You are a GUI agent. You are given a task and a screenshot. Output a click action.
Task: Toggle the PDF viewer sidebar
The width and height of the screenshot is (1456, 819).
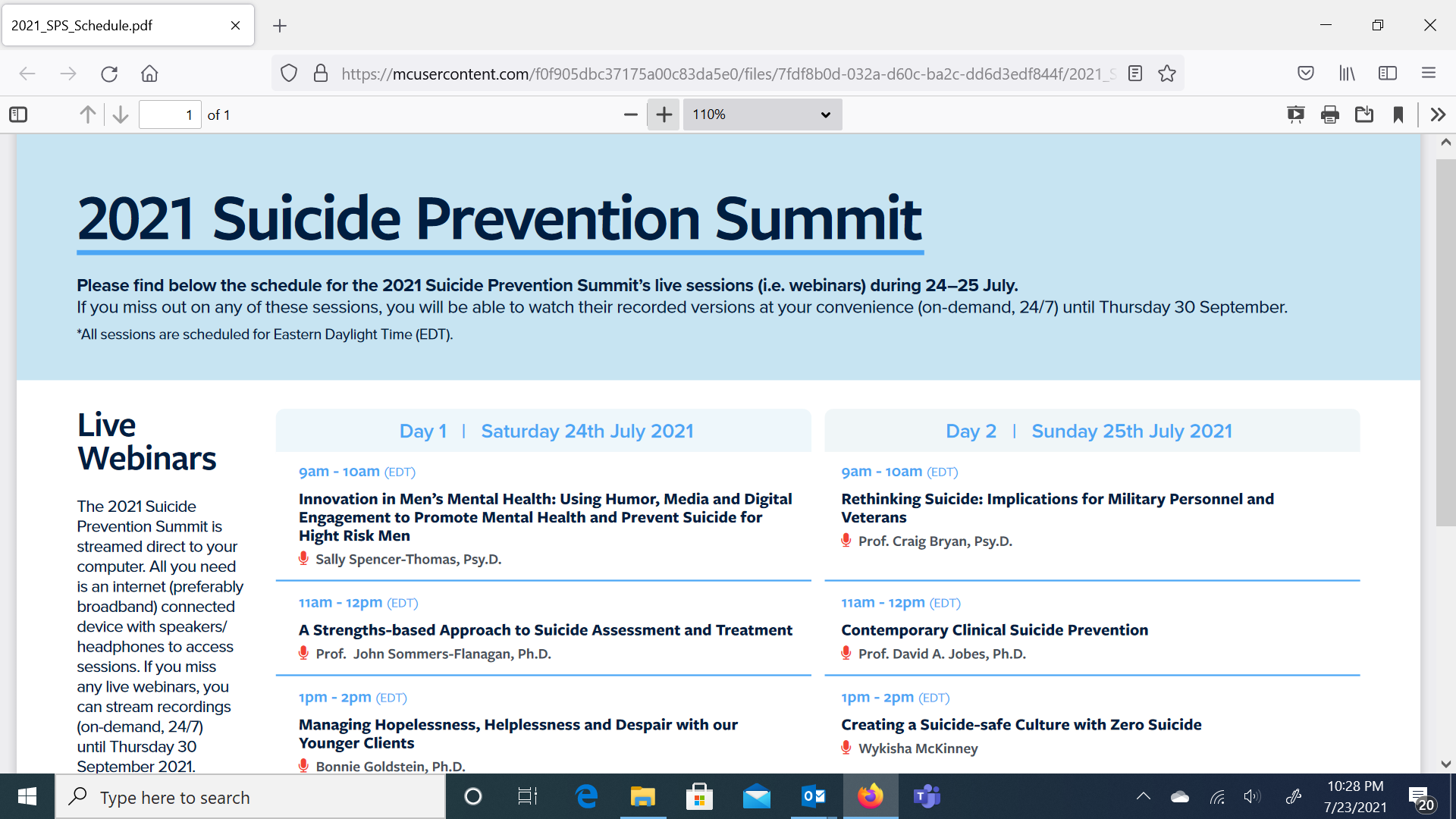18,115
